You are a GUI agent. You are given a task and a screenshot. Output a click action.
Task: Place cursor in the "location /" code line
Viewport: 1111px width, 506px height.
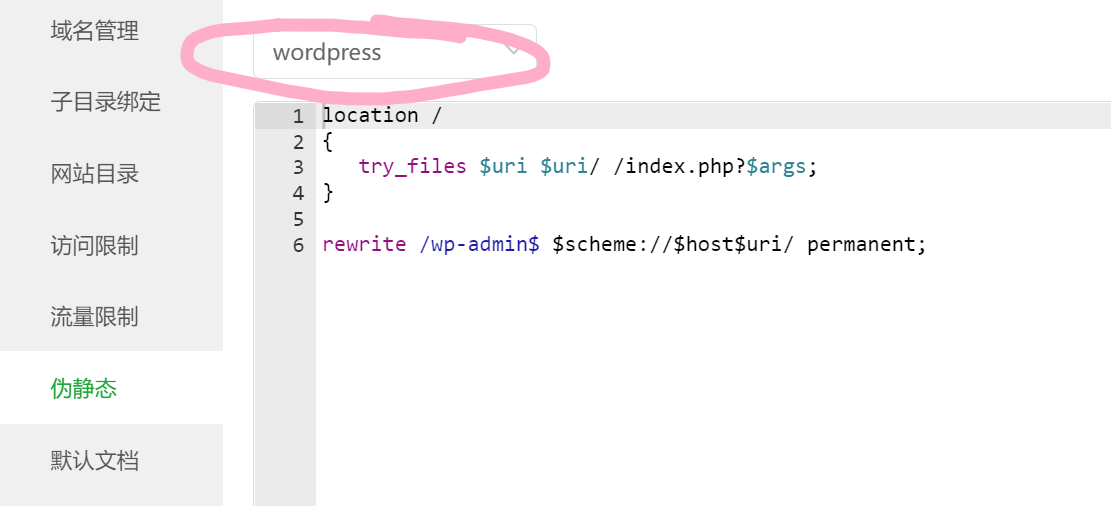point(381,115)
